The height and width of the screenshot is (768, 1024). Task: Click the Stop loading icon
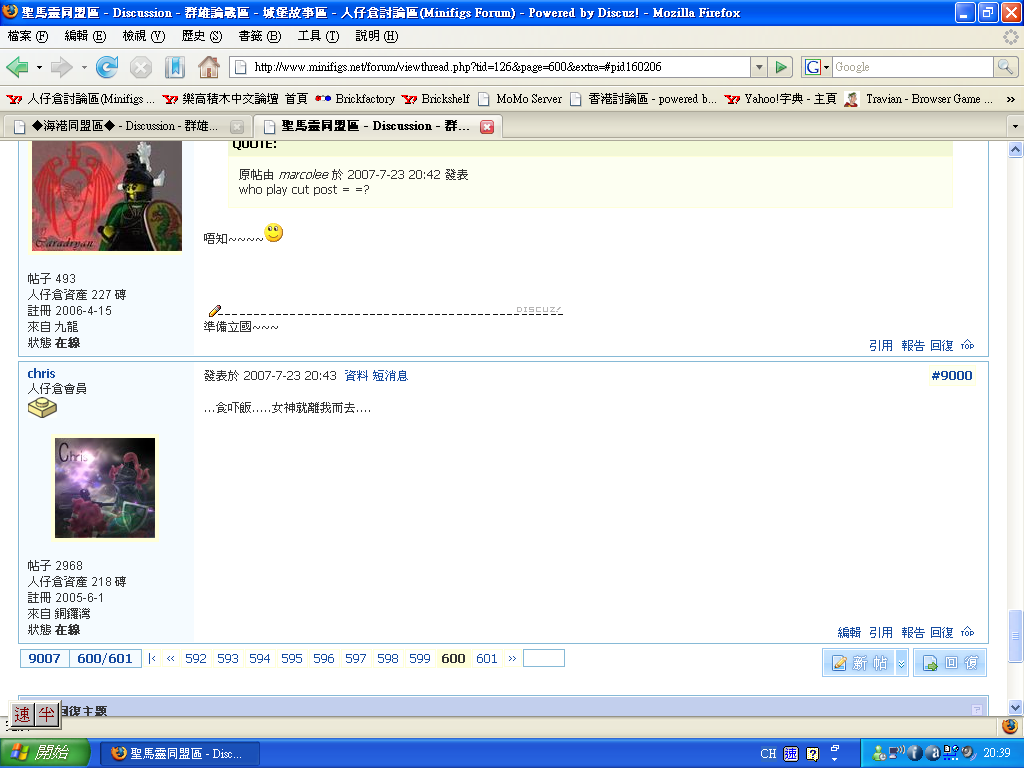(x=139, y=67)
